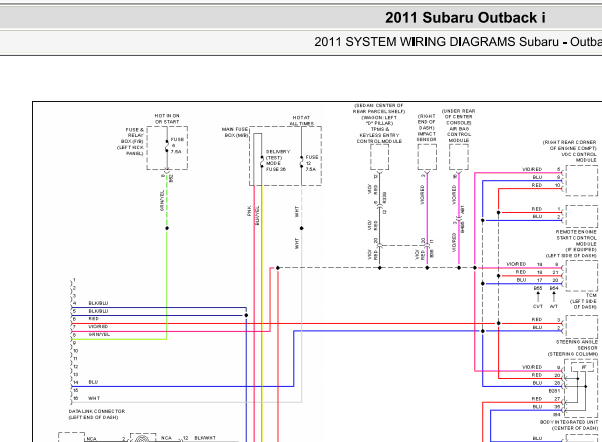Image resolution: width=602 pixels, height=442 pixels.
Task: Click the "RED" label at steering sensor pin 3
Action: 537,319
